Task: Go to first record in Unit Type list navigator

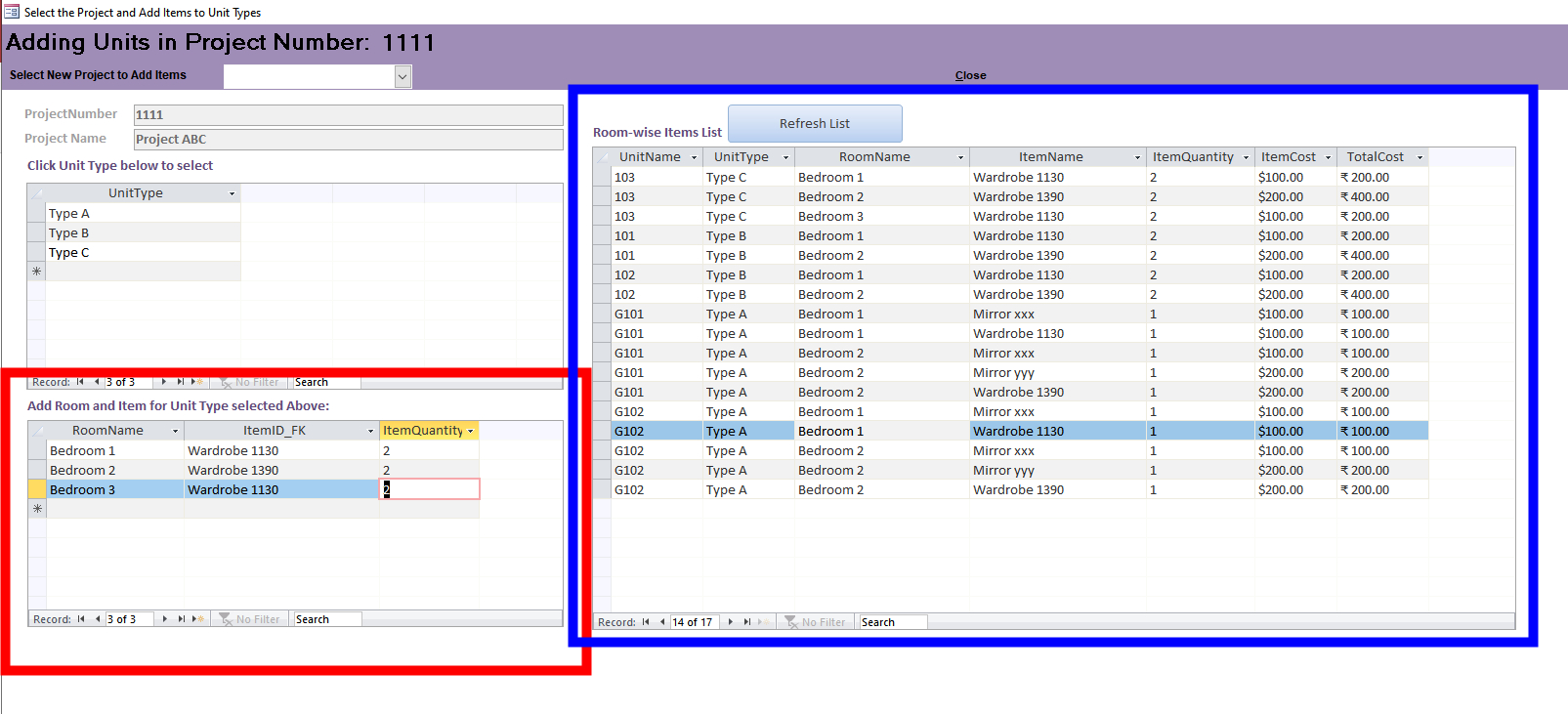Action: coord(80,382)
